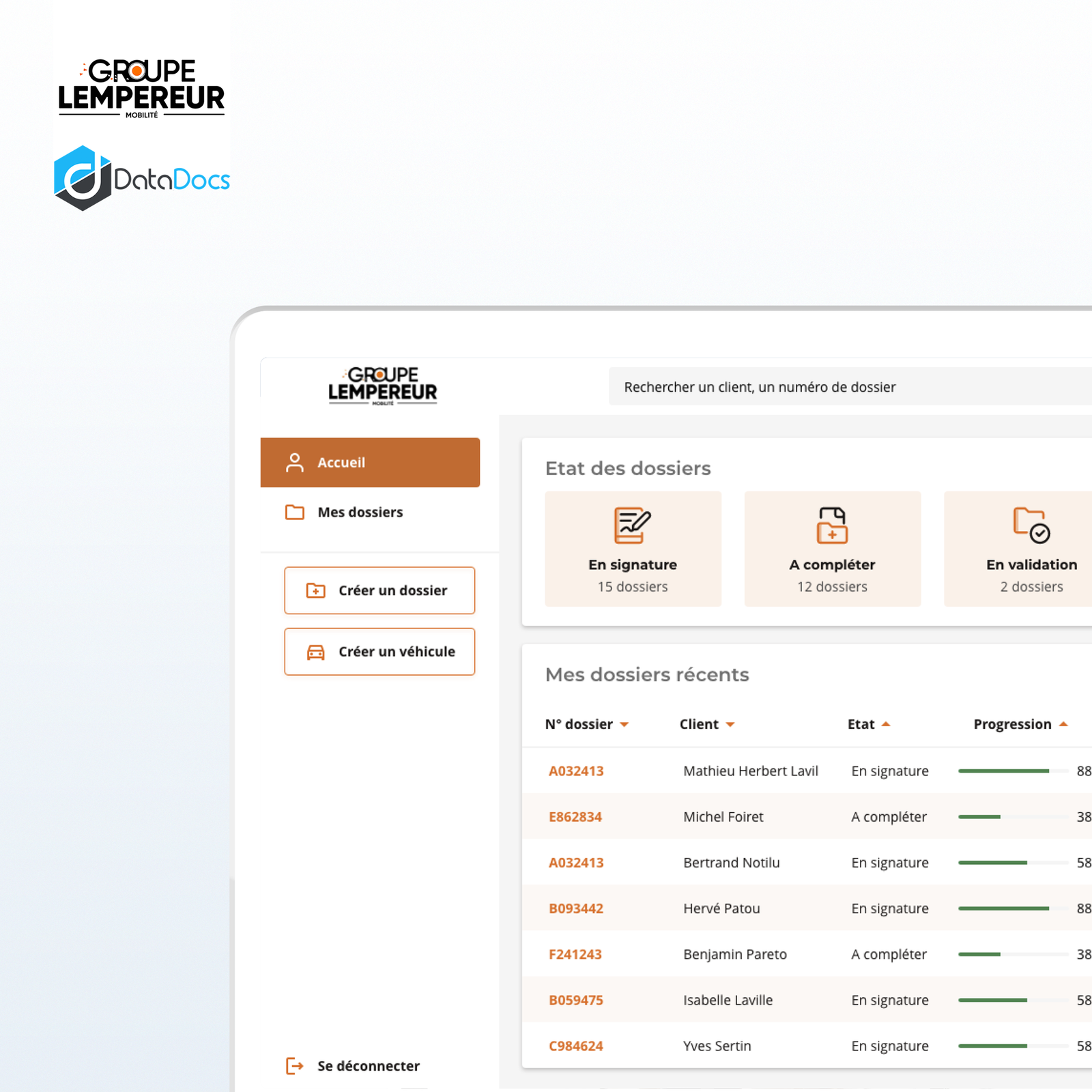Open dossier B059475
This screenshot has width=1092, height=1092.
tap(576, 1000)
